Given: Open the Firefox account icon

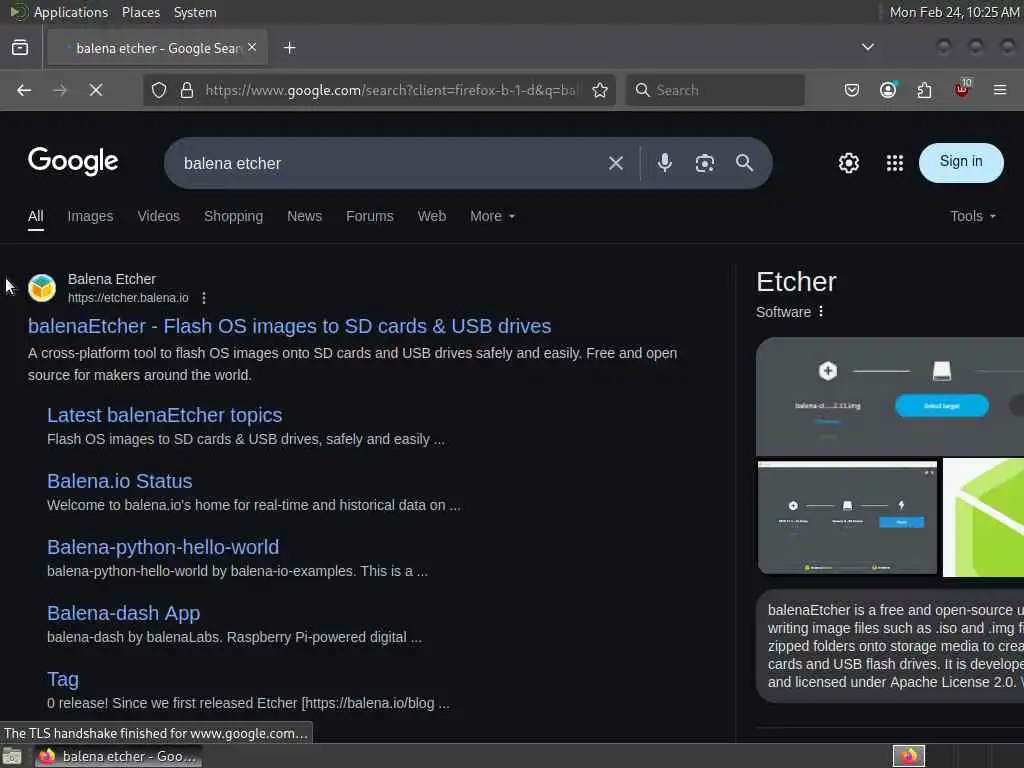Looking at the screenshot, I should pos(888,90).
